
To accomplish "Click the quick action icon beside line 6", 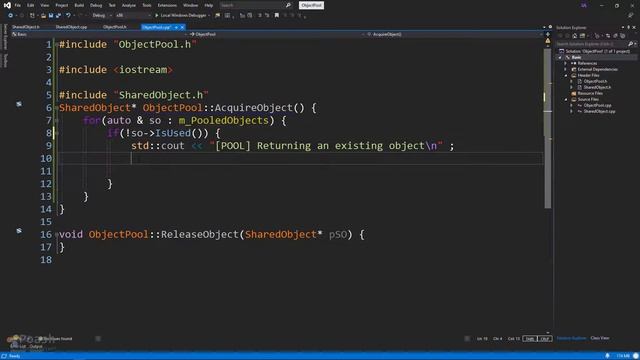I will click(x=19, y=104).
